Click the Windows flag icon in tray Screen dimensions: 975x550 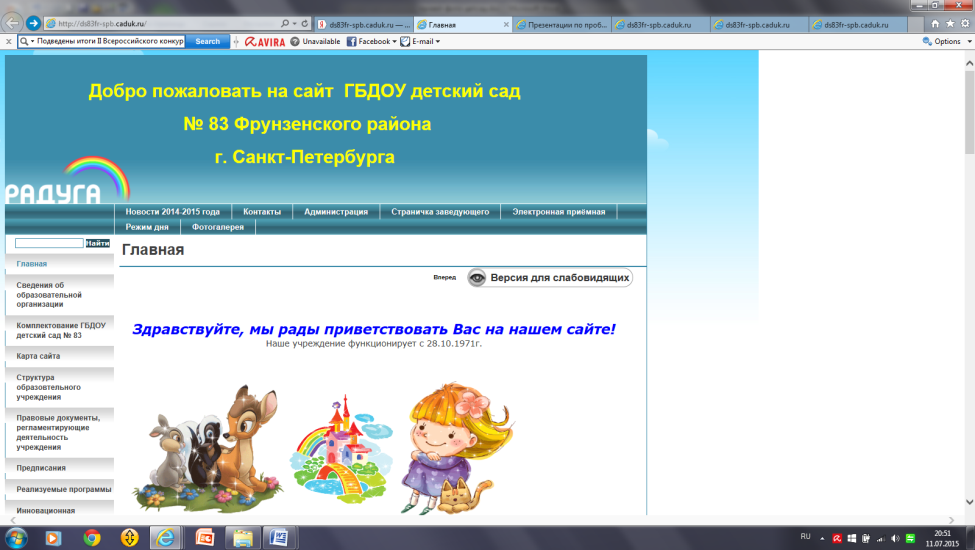click(x=852, y=539)
